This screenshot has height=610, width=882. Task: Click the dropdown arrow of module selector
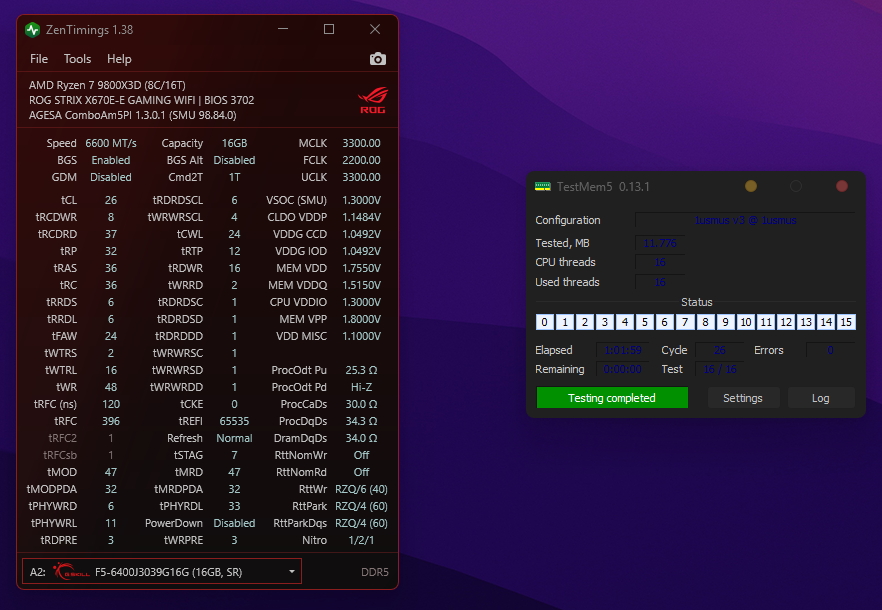pyautogui.click(x=291, y=572)
